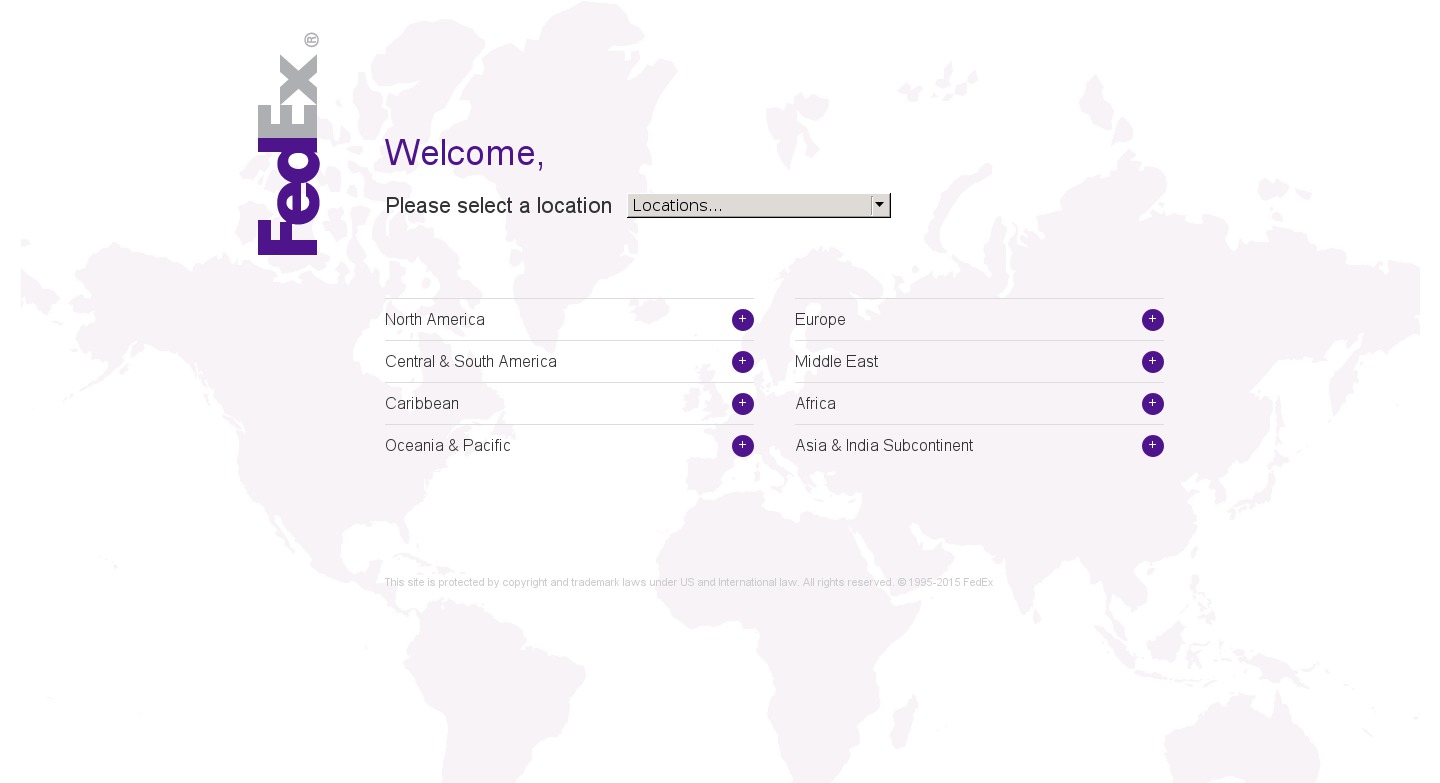This screenshot has height=783, width=1440.
Task: Select the North America region label
Action: [x=435, y=320]
